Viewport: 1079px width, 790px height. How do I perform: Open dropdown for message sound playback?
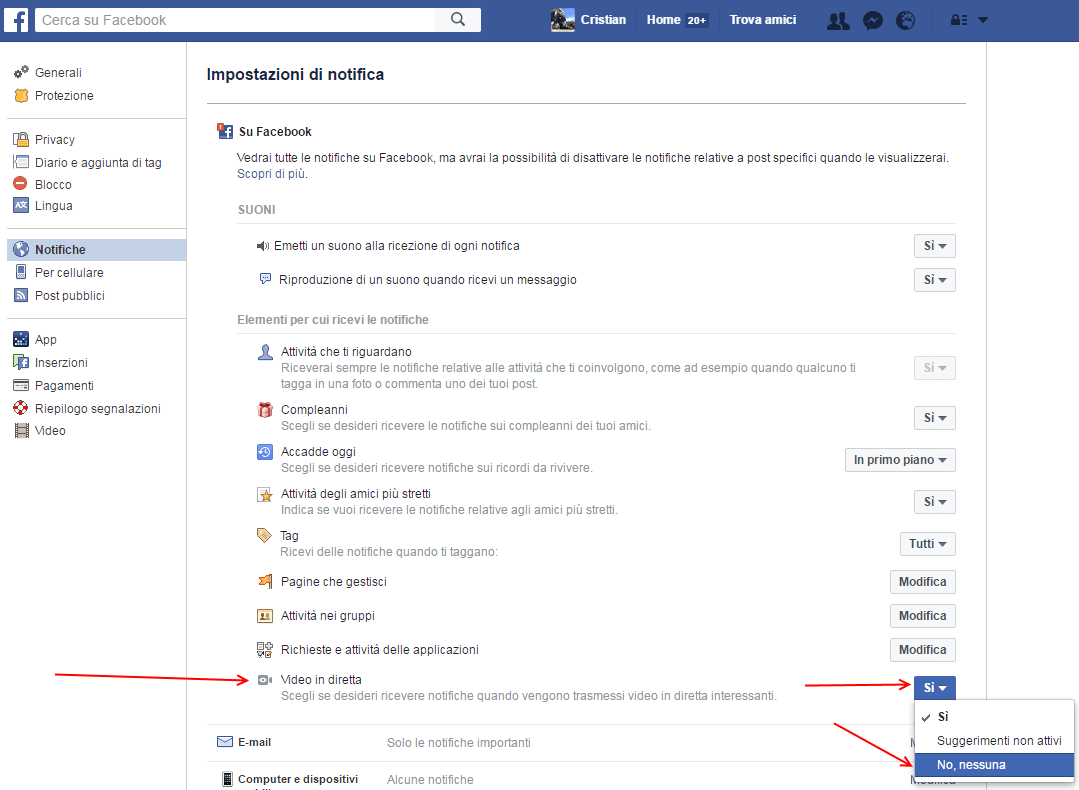pos(934,280)
